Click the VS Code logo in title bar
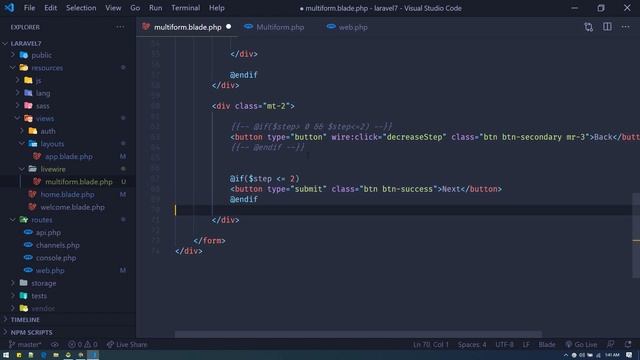640x360 pixels. [9, 8]
